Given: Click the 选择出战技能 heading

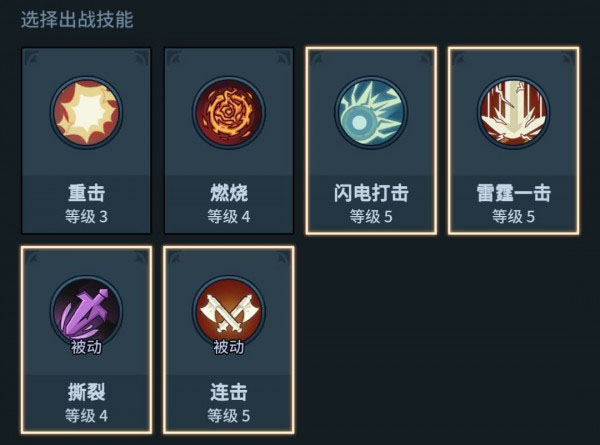Looking at the screenshot, I should click(77, 20).
